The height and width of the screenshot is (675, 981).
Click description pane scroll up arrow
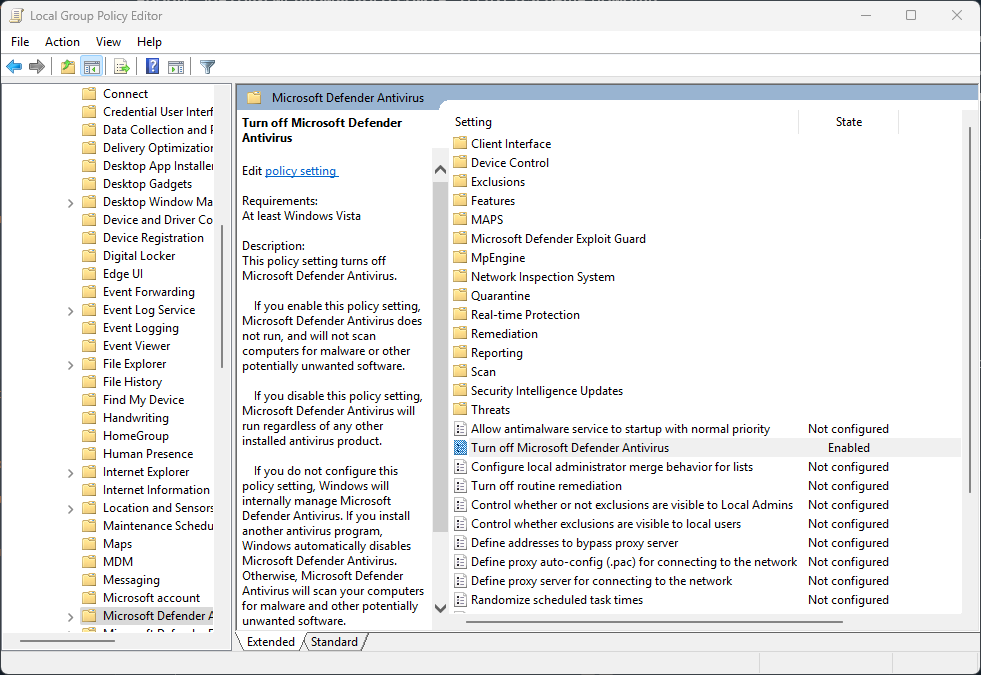[x=440, y=170]
